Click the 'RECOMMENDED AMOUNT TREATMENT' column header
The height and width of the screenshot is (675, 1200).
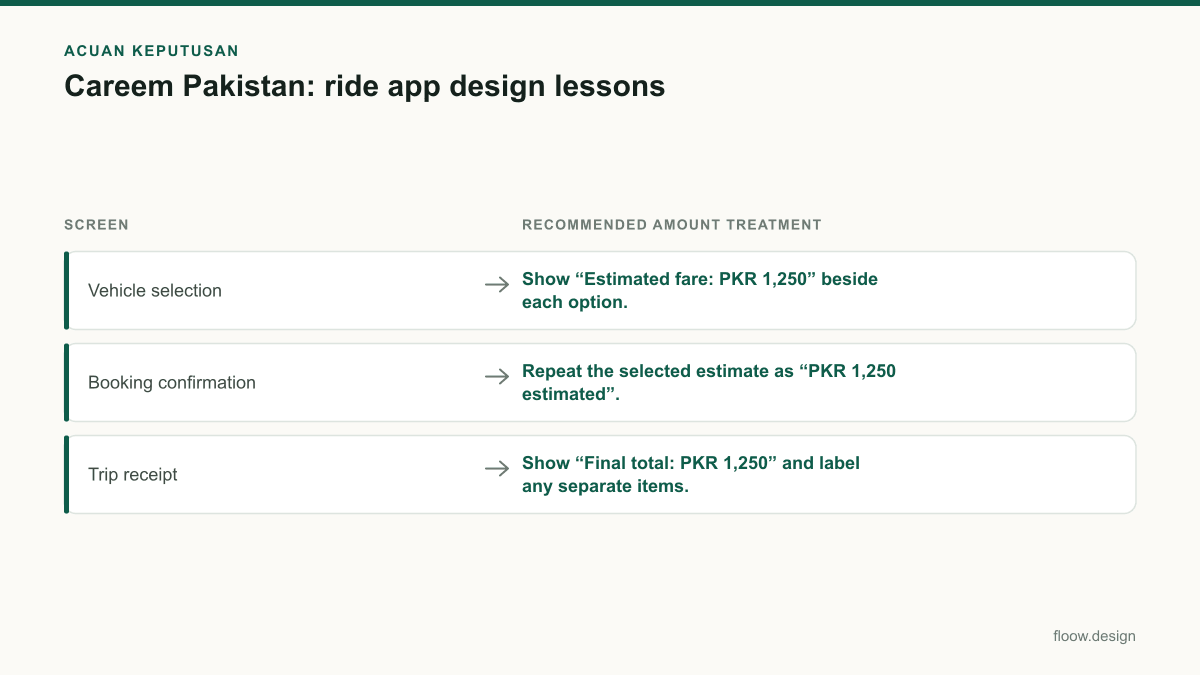tap(672, 225)
